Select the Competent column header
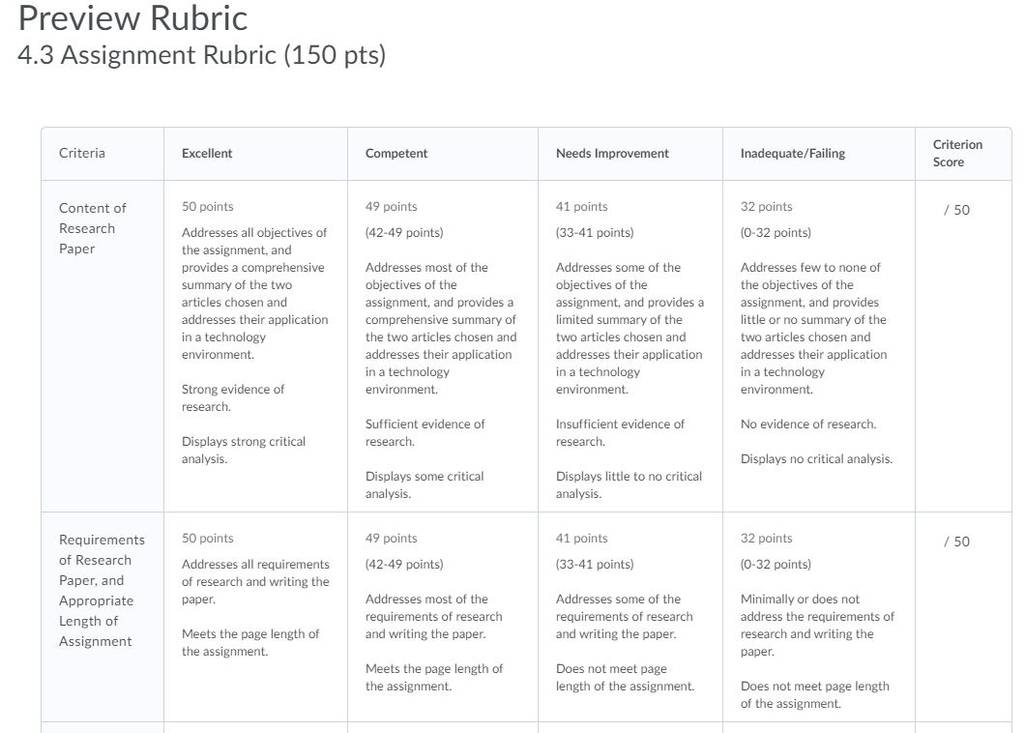 pyautogui.click(x=396, y=153)
